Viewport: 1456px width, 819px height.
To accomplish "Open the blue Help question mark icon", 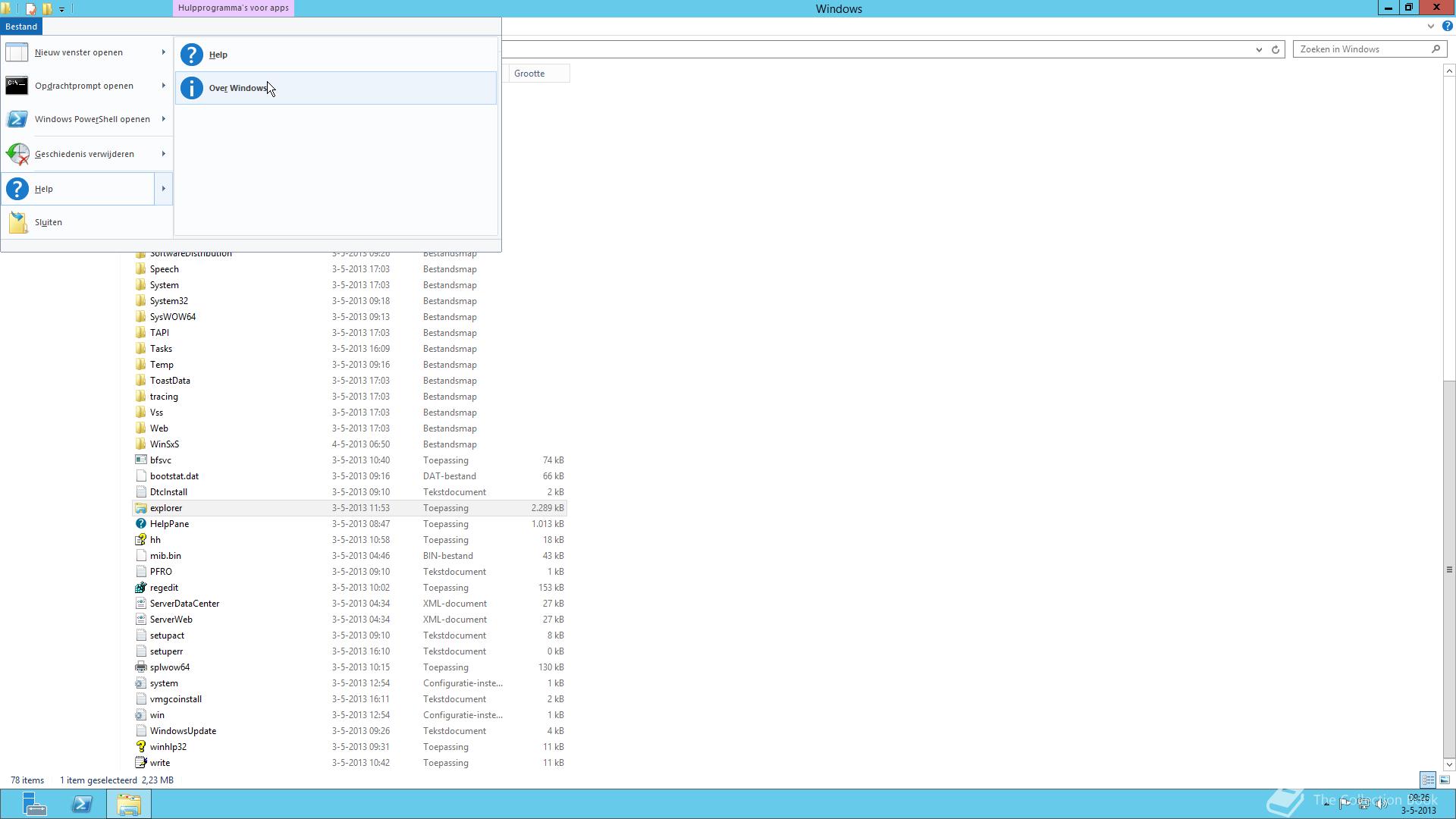I will coord(1447,27).
